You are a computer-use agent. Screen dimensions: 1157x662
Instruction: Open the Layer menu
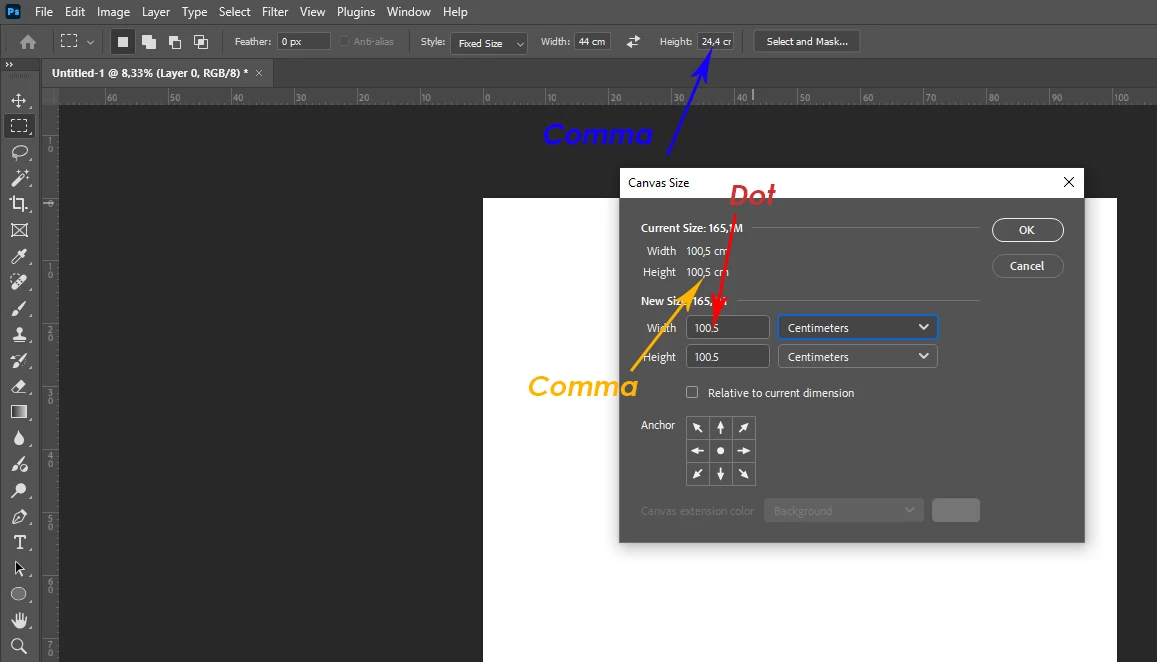(x=156, y=12)
